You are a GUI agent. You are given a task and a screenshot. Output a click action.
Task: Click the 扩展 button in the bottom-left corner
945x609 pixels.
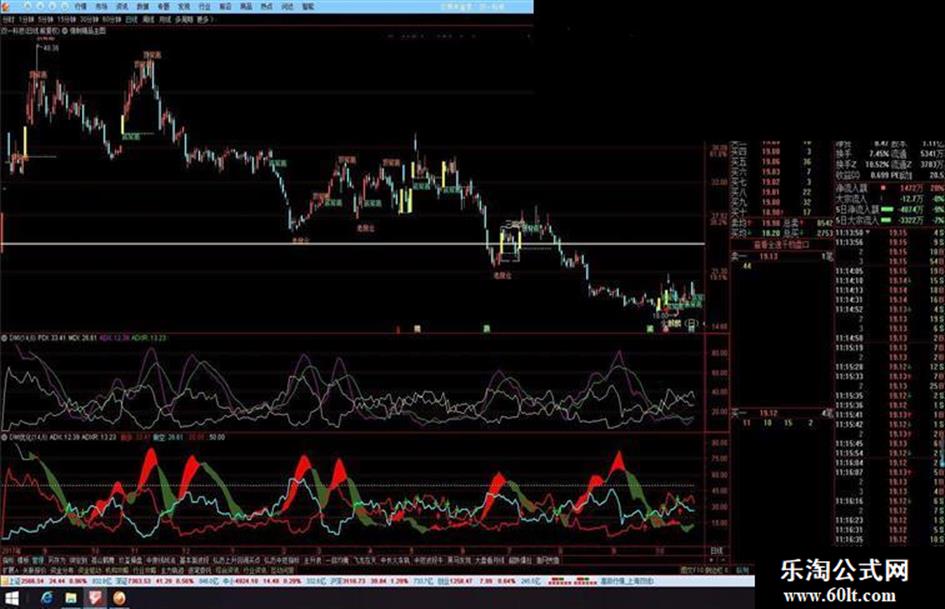click(x=10, y=570)
